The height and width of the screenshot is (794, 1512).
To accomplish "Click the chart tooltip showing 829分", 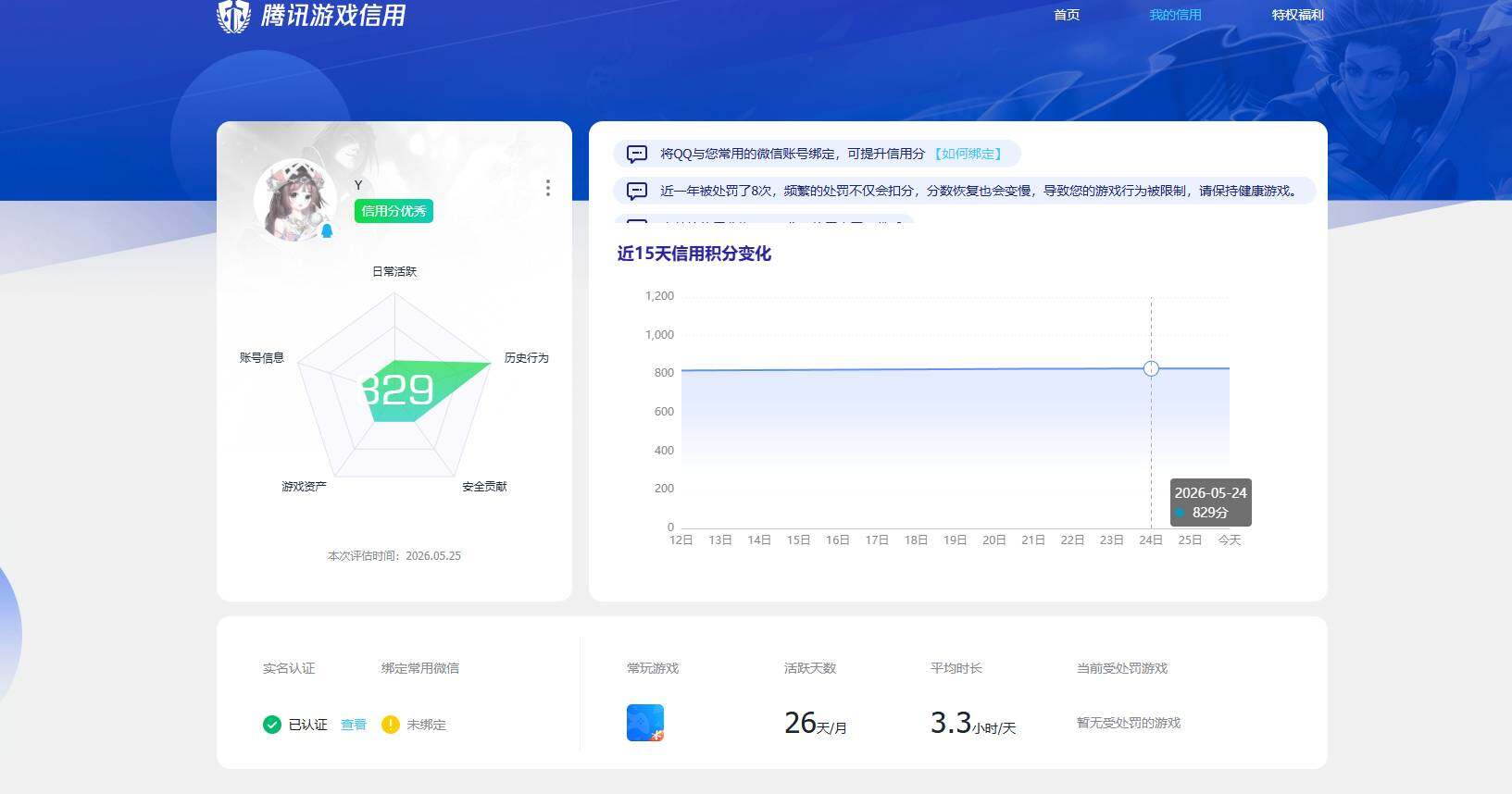I will [1211, 502].
